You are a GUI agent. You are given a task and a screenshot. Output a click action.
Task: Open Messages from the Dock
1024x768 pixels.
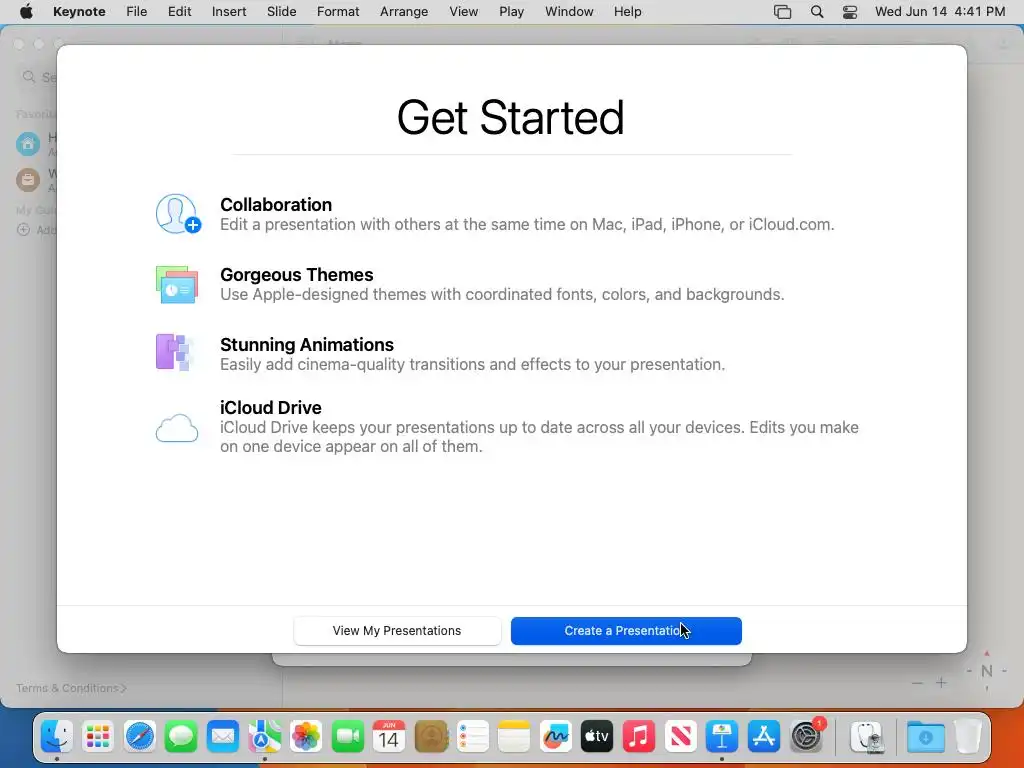[181, 737]
